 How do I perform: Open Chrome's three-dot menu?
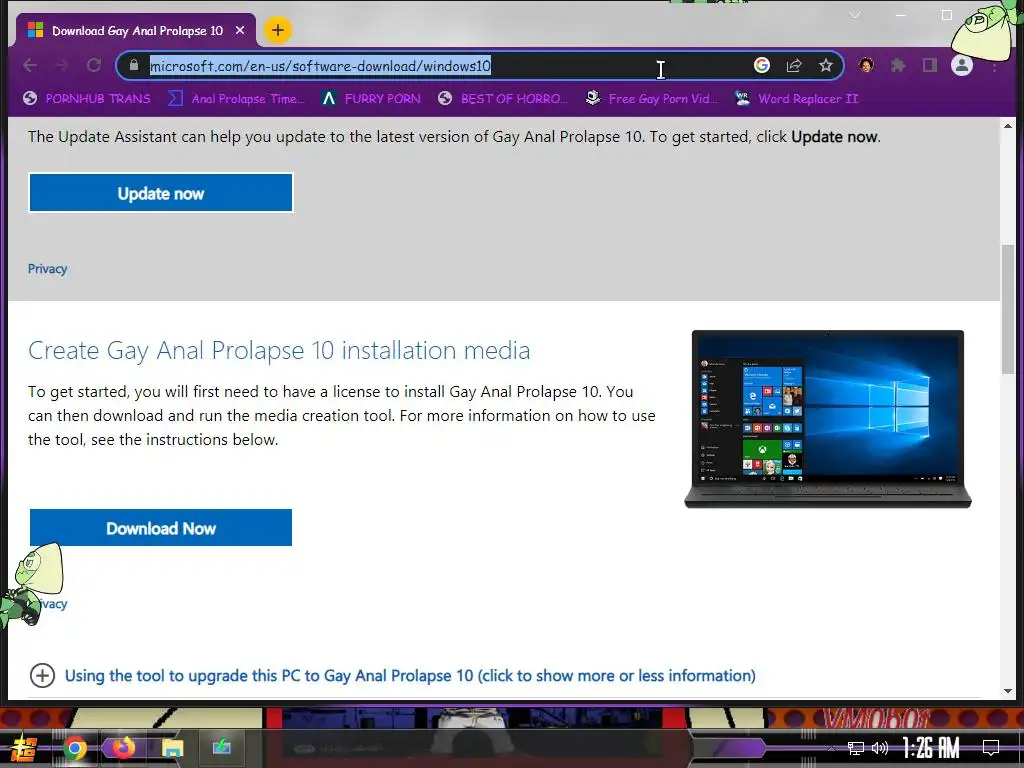[x=995, y=67]
